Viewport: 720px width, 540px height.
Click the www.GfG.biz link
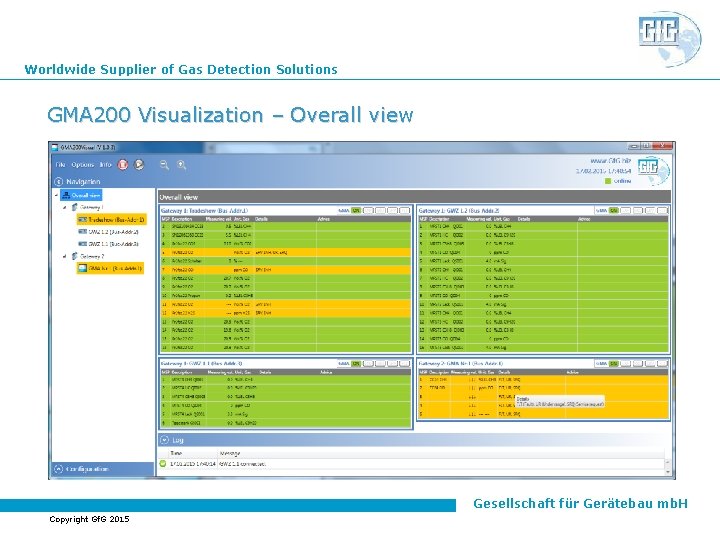coord(610,161)
